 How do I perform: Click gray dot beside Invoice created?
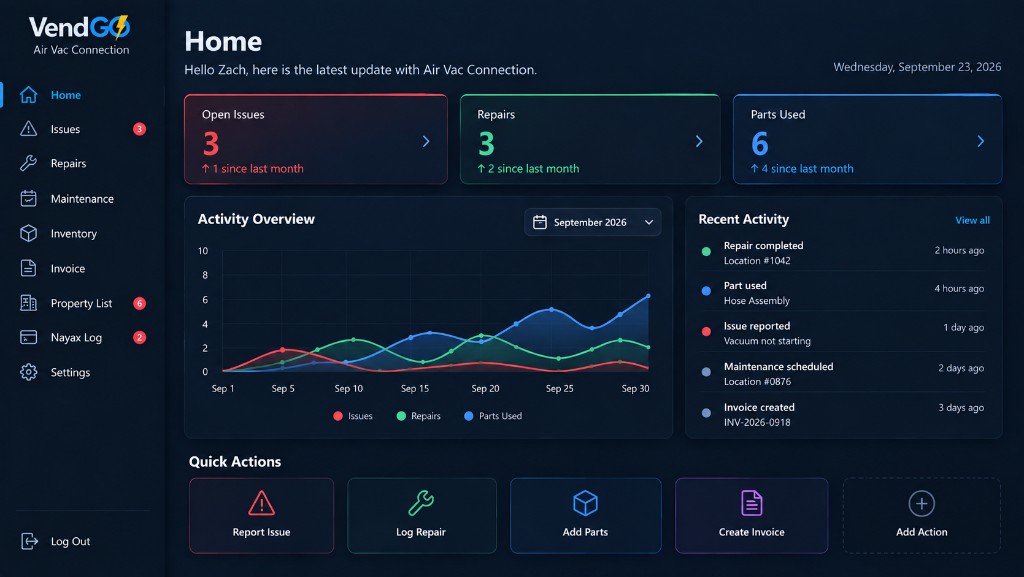[706, 413]
